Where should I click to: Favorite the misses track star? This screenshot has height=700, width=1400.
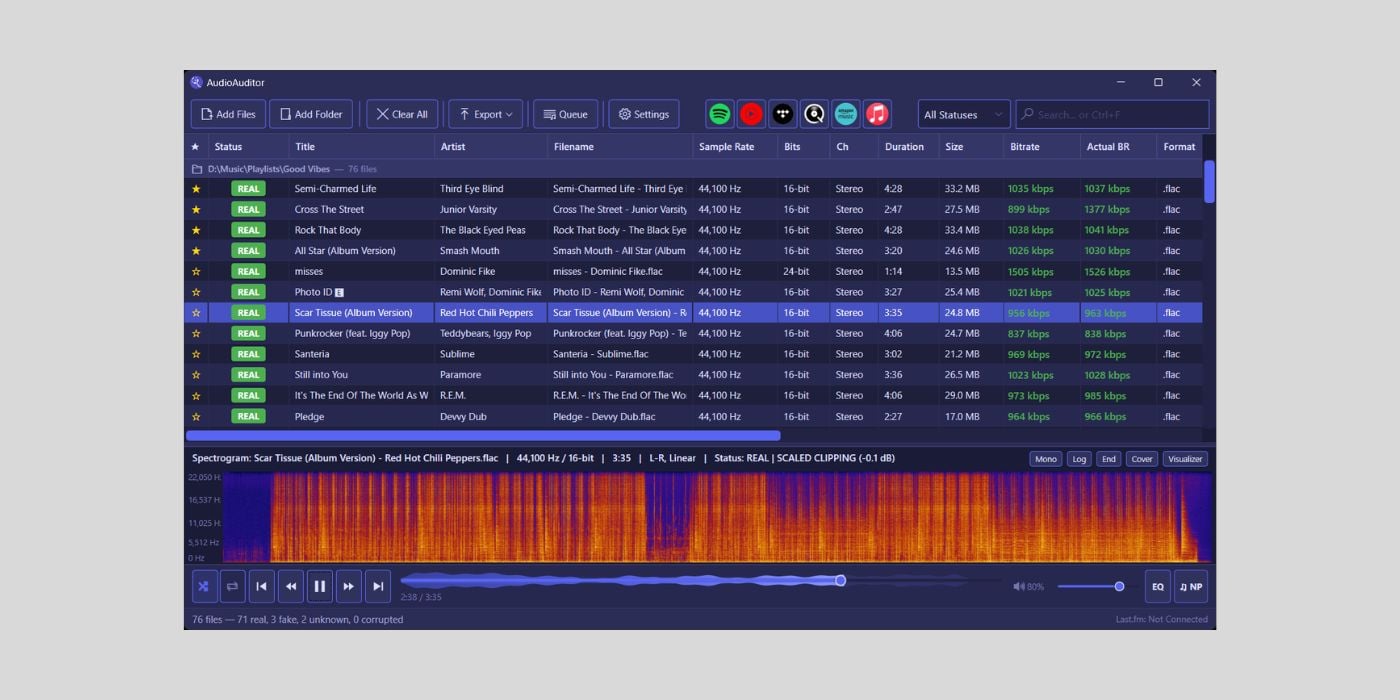tap(196, 272)
